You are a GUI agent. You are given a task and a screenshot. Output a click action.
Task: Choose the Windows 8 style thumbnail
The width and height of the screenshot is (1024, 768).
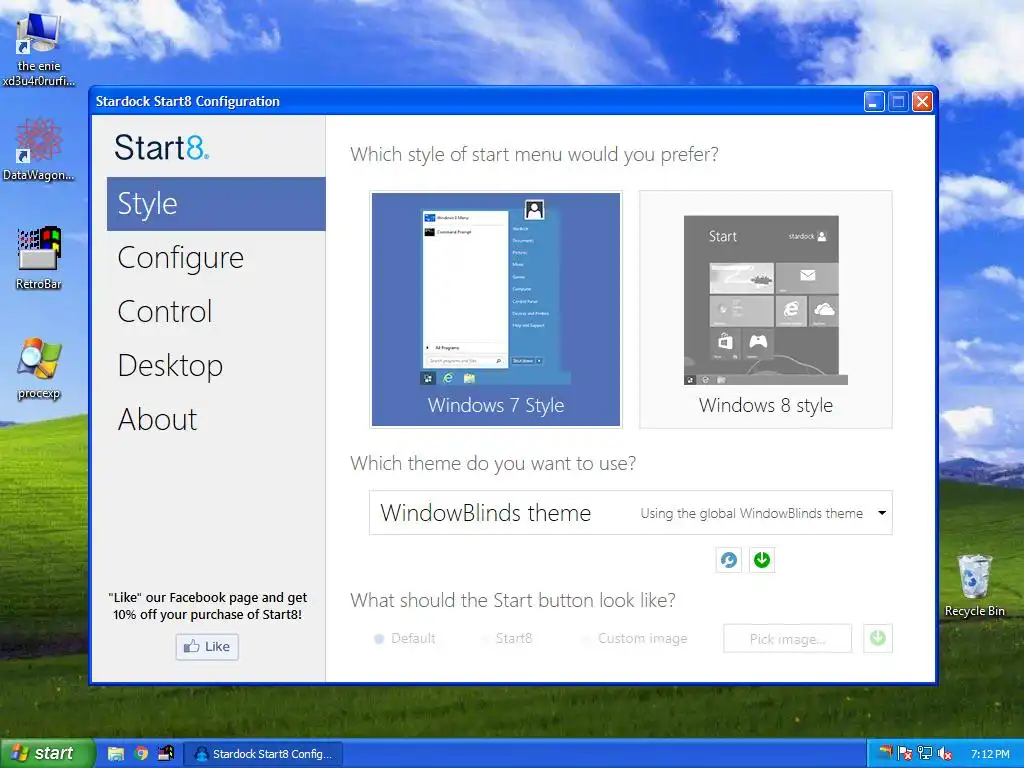tap(765, 310)
